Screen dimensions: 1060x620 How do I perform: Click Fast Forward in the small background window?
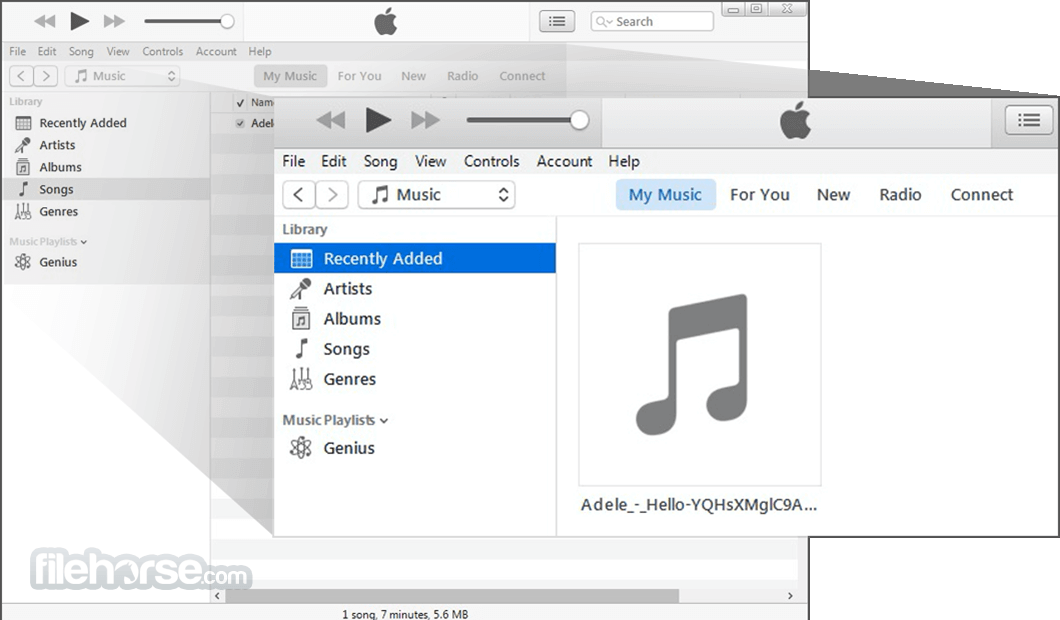pyautogui.click(x=114, y=22)
